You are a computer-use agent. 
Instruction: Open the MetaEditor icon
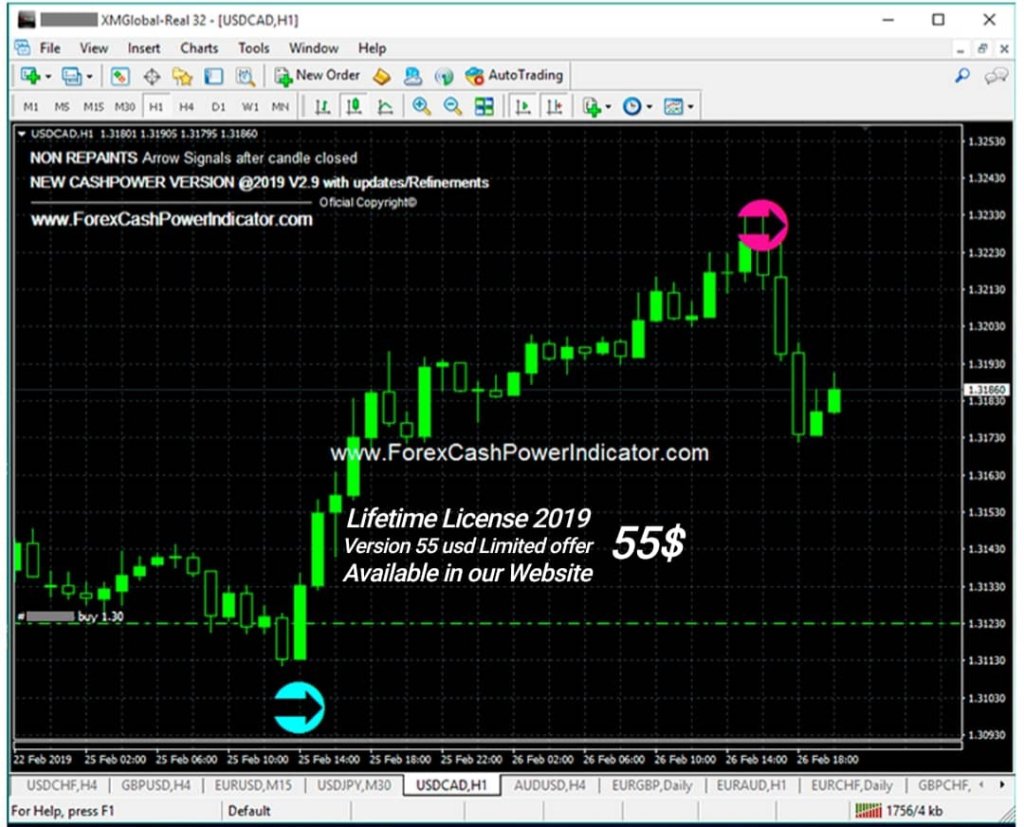[x=381, y=76]
